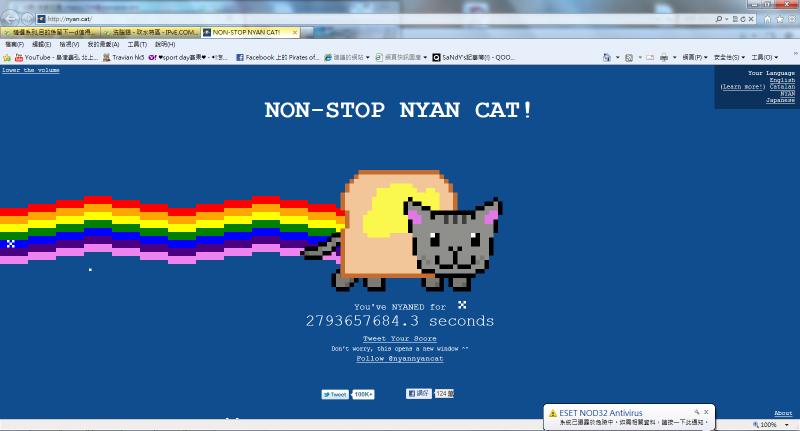Stop loading with the address bar X icon
800x431 pixels.
pyautogui.click(x=751, y=19)
